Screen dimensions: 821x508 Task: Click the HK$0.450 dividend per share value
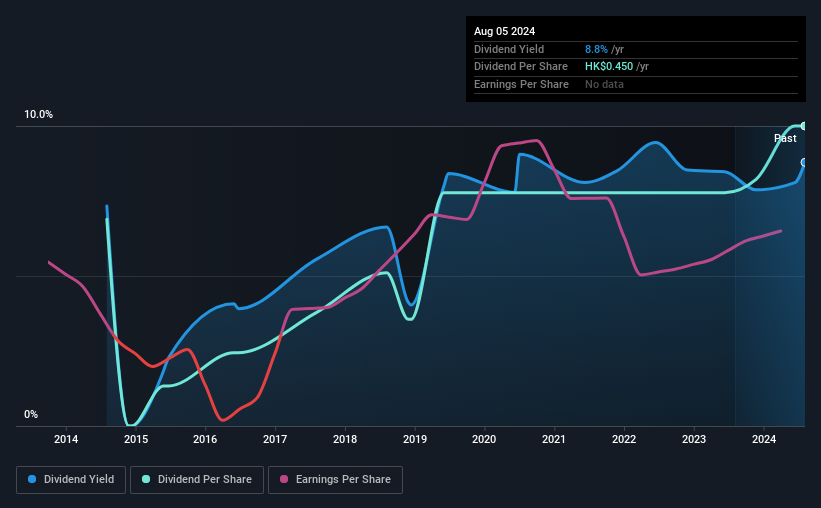click(608, 67)
